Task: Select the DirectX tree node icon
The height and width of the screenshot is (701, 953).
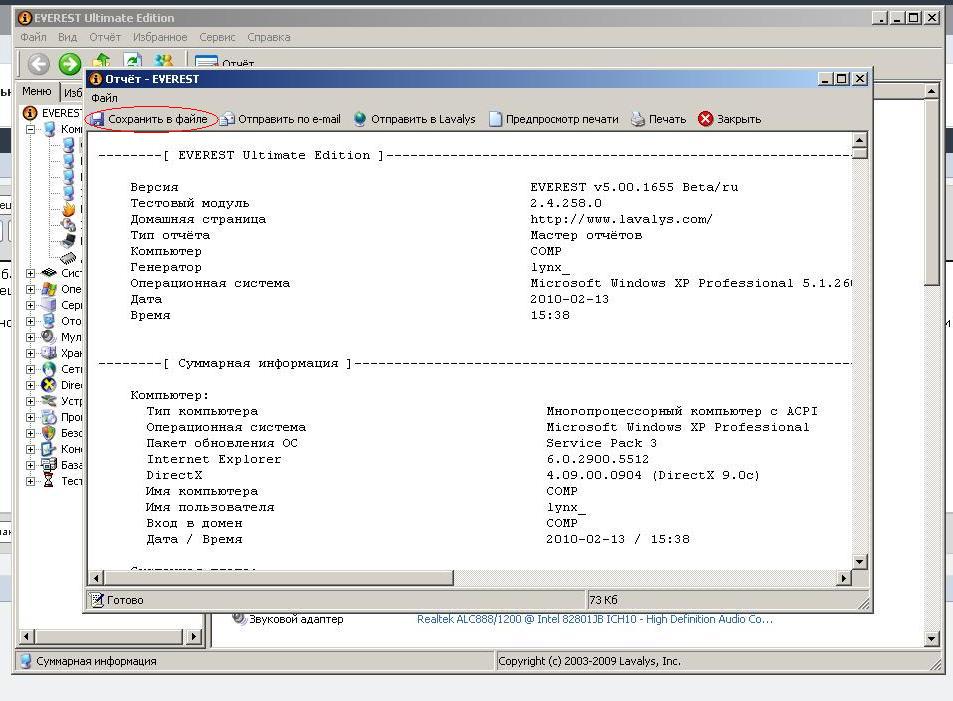Action: (48, 385)
